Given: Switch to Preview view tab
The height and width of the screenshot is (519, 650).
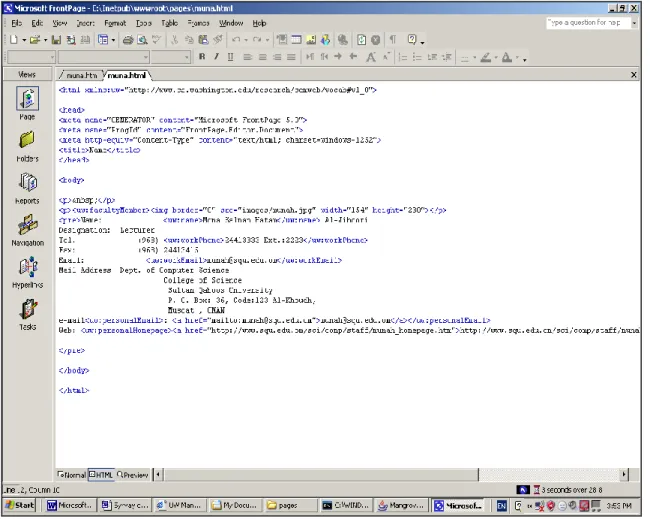Looking at the screenshot, I should tap(133, 475).
